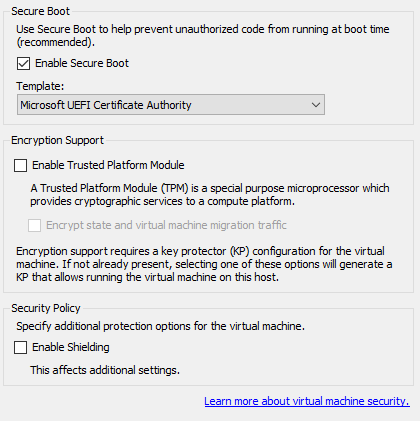Tick the Enable Trusted Platform Module checkbox
Viewport: 420px width, 421px height.
coord(20,165)
